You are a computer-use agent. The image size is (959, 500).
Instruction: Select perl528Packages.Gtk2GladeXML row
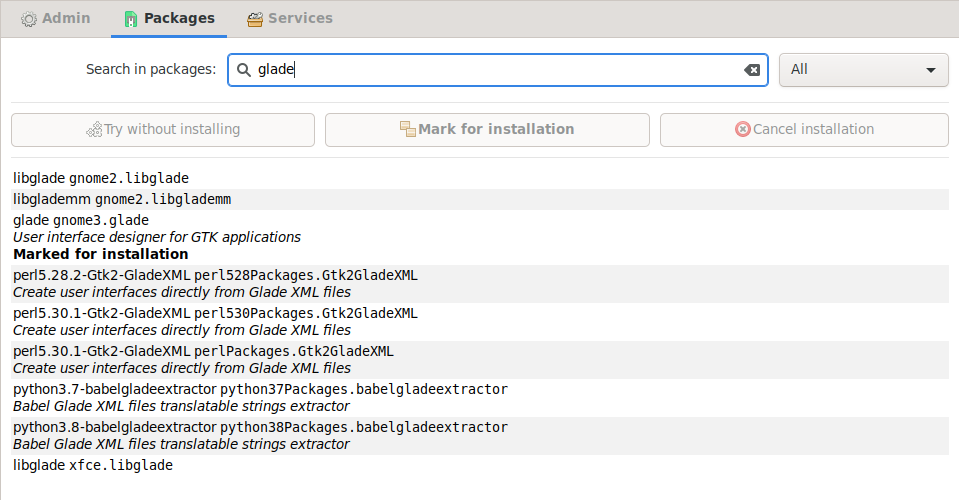(480, 284)
